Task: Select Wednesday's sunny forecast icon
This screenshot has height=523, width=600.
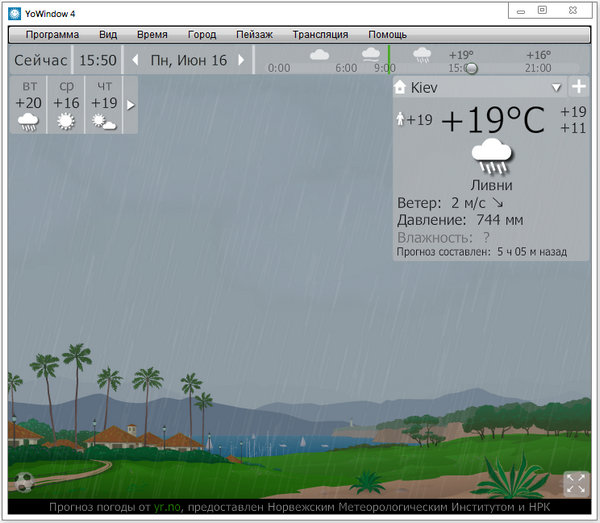Action: click(66, 122)
